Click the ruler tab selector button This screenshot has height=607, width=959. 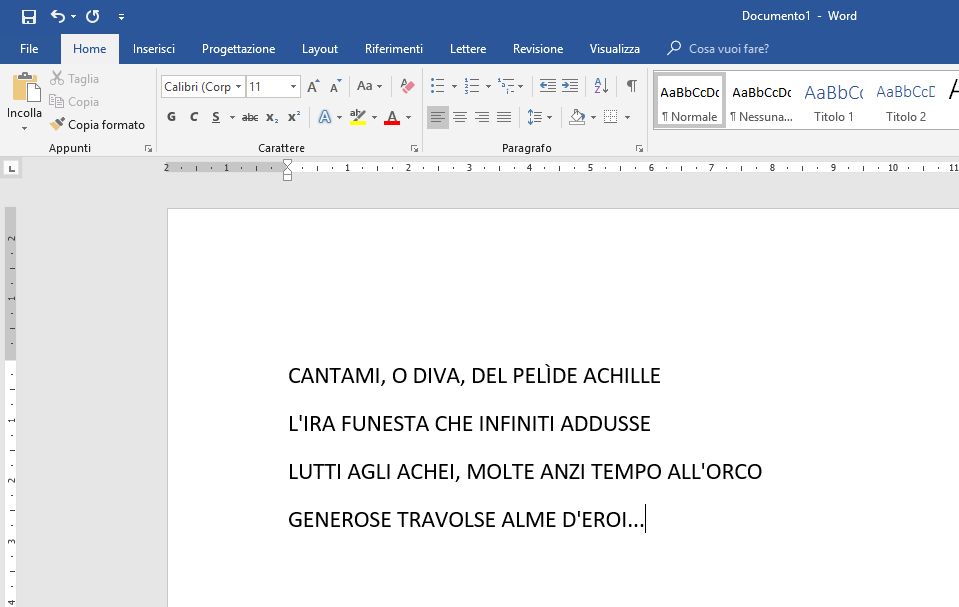12,168
